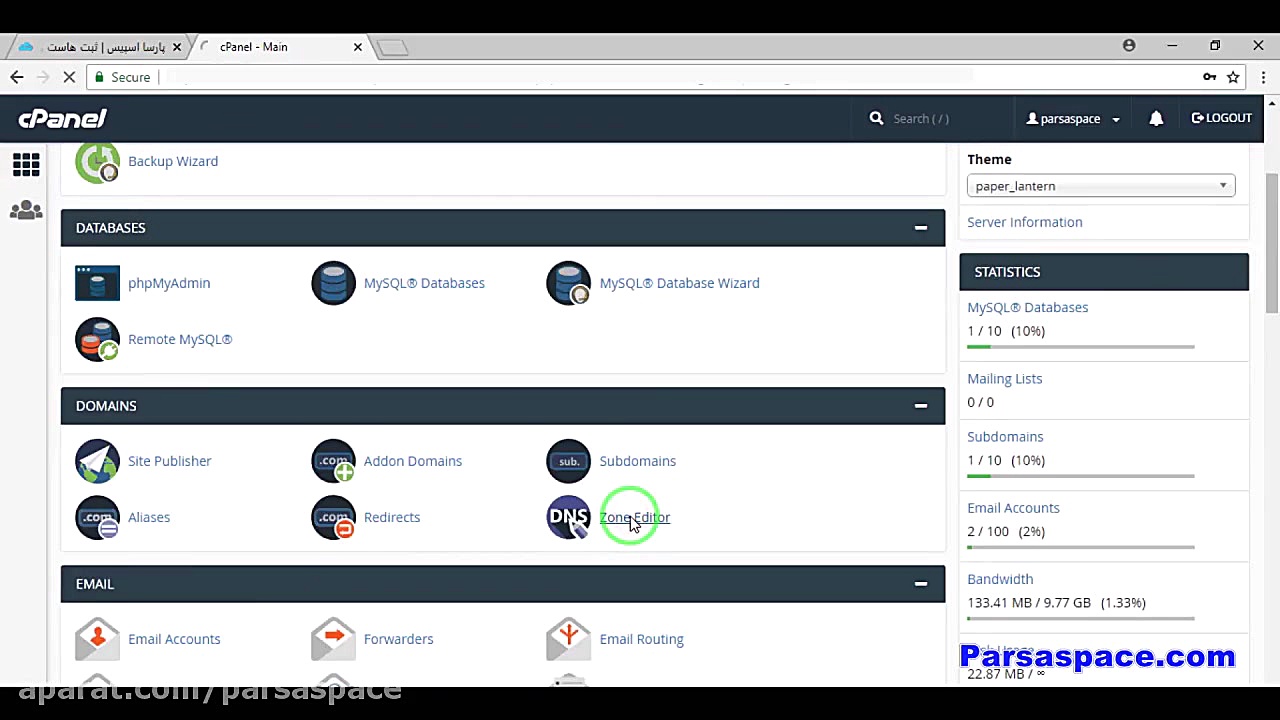Open Forwarders envelope icon
The image size is (1280, 720).
333,639
